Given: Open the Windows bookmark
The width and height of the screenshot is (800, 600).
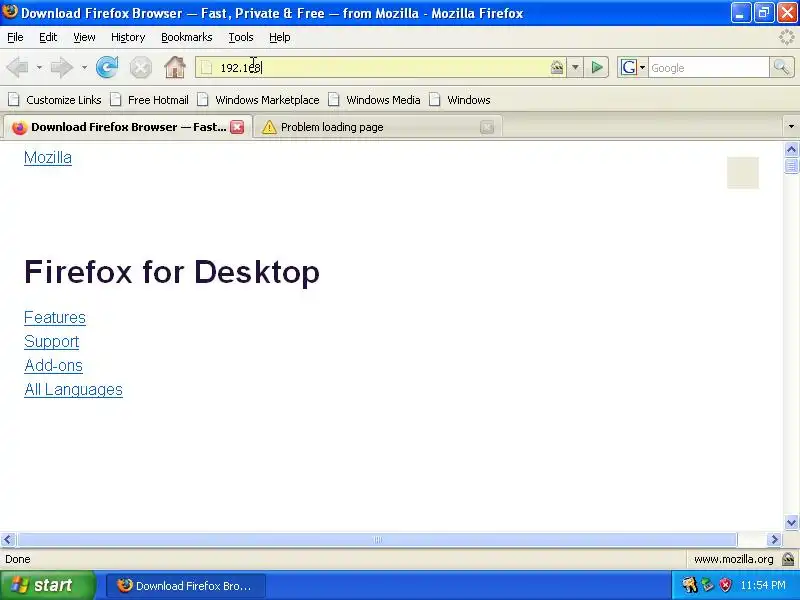Looking at the screenshot, I should click(x=460, y=100).
